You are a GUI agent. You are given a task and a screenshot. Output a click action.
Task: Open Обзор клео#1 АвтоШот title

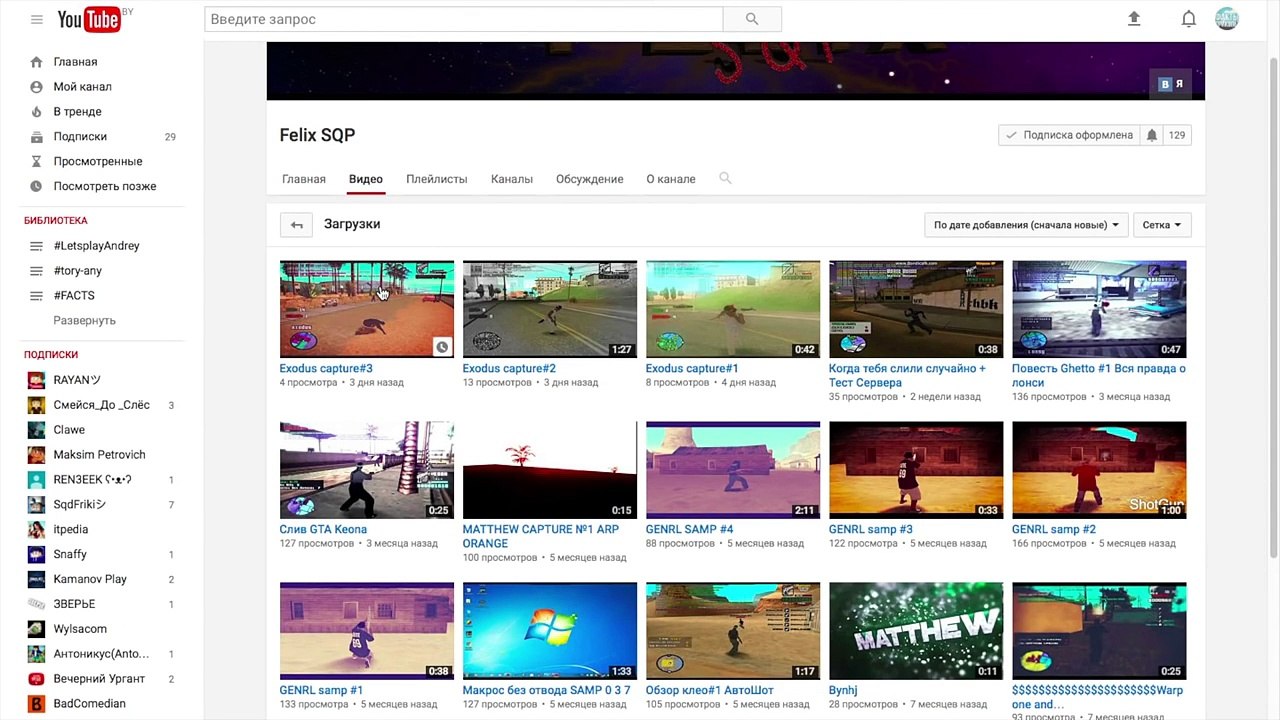click(709, 690)
